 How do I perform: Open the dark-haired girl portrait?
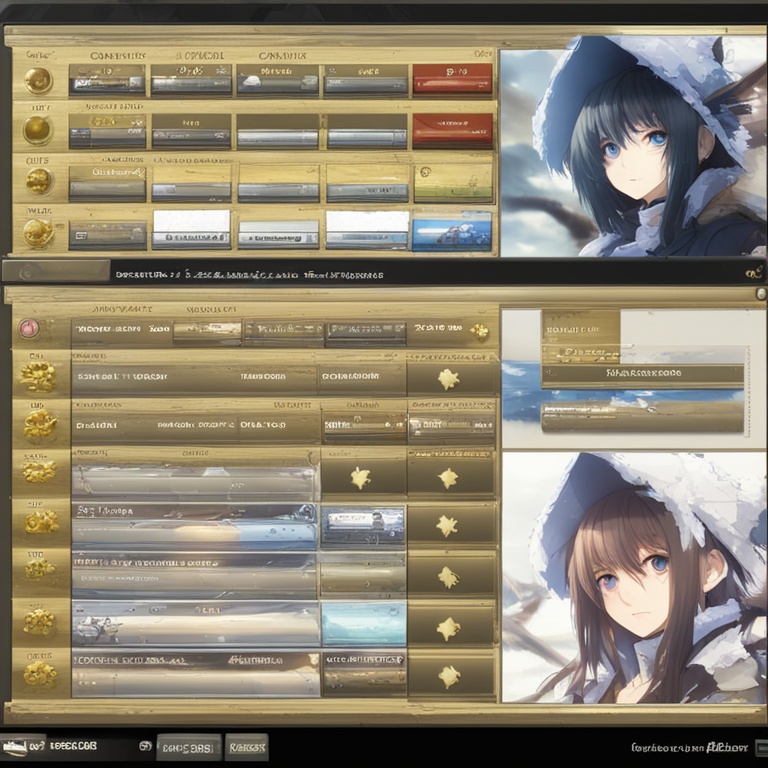click(632, 145)
